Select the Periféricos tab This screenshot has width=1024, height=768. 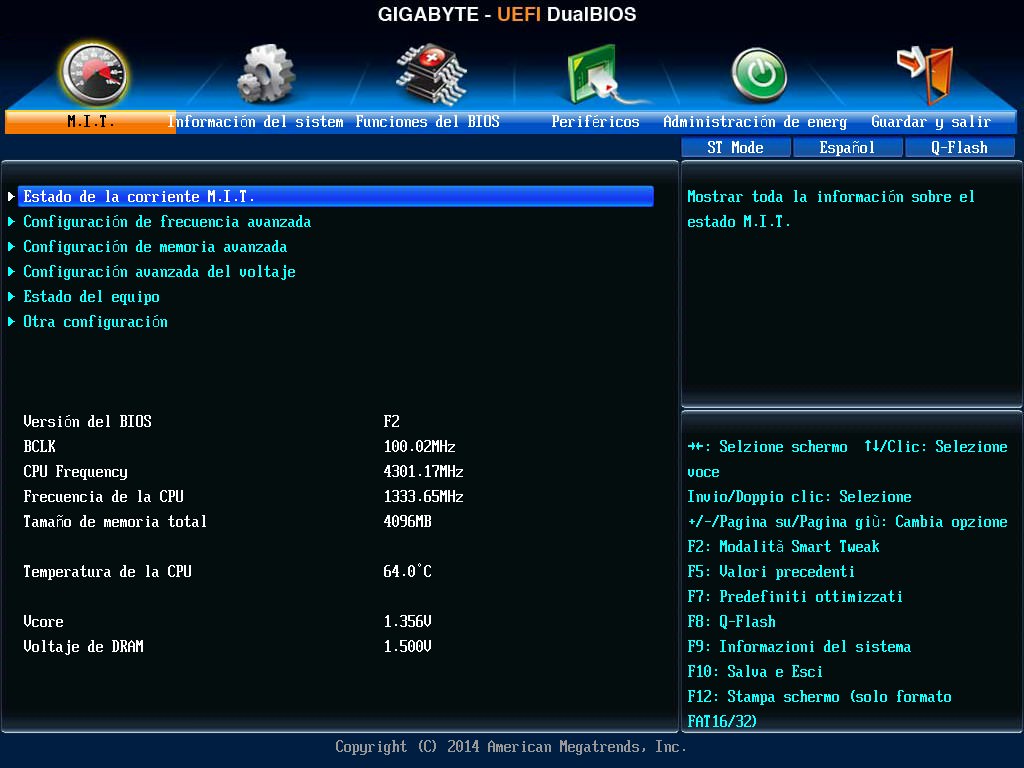(595, 121)
